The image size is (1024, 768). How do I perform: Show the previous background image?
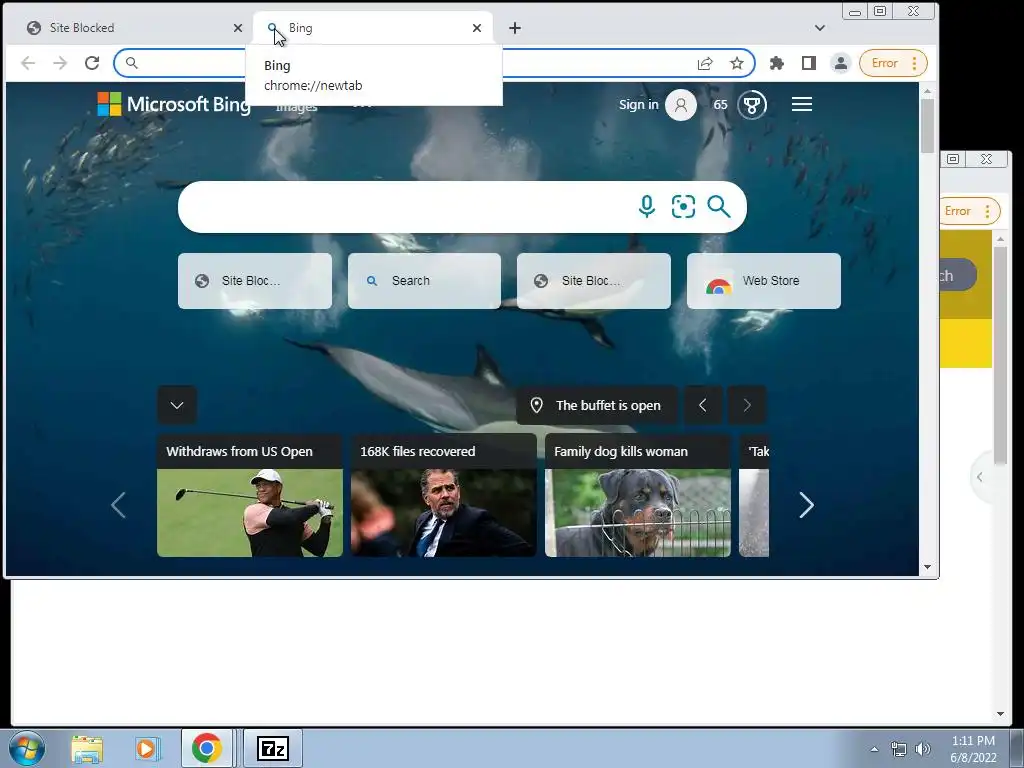(703, 406)
